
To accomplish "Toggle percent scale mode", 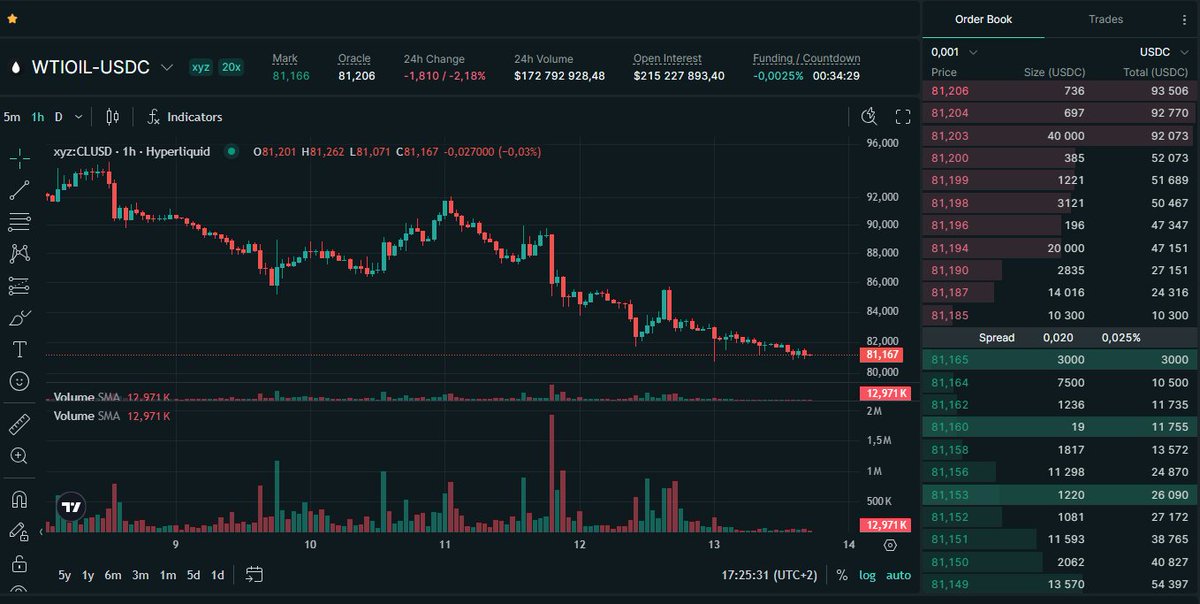I will pyautogui.click(x=842, y=576).
